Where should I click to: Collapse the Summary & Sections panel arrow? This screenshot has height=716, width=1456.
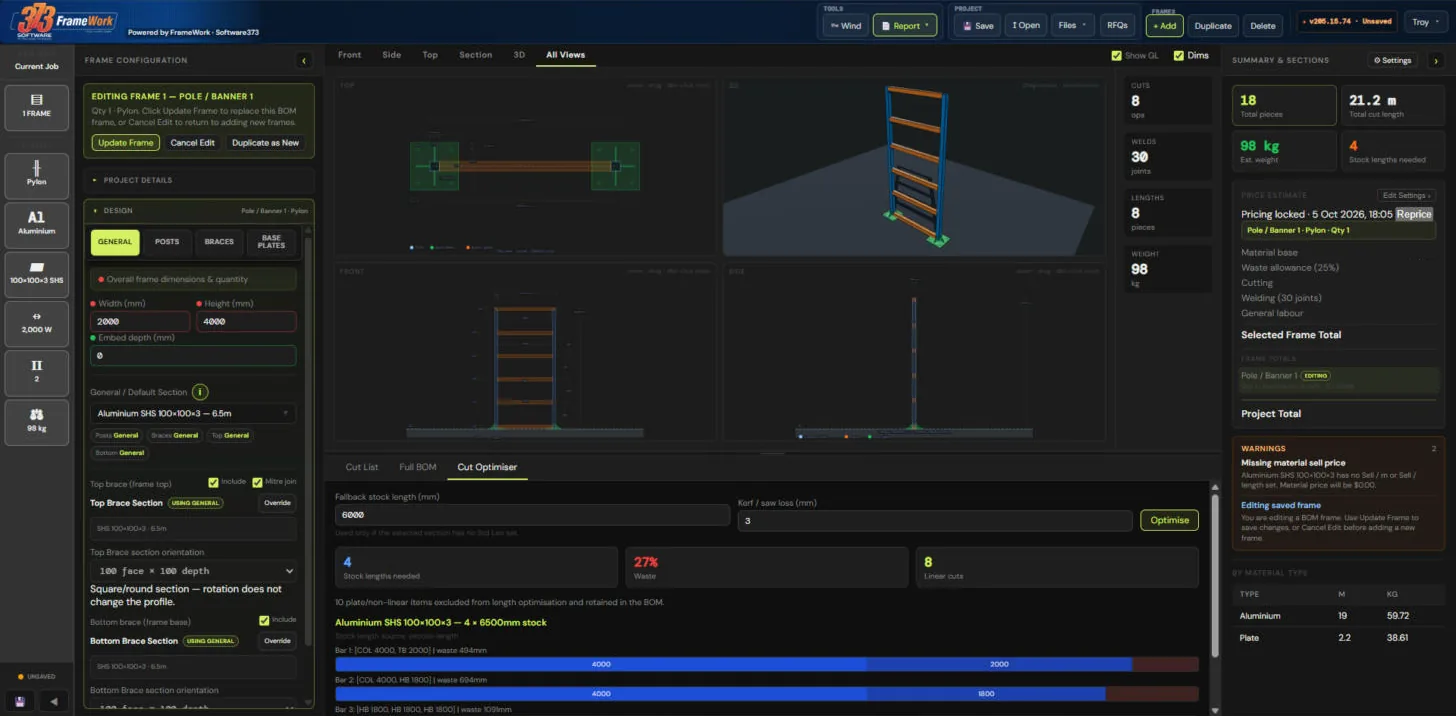[x=1437, y=61]
